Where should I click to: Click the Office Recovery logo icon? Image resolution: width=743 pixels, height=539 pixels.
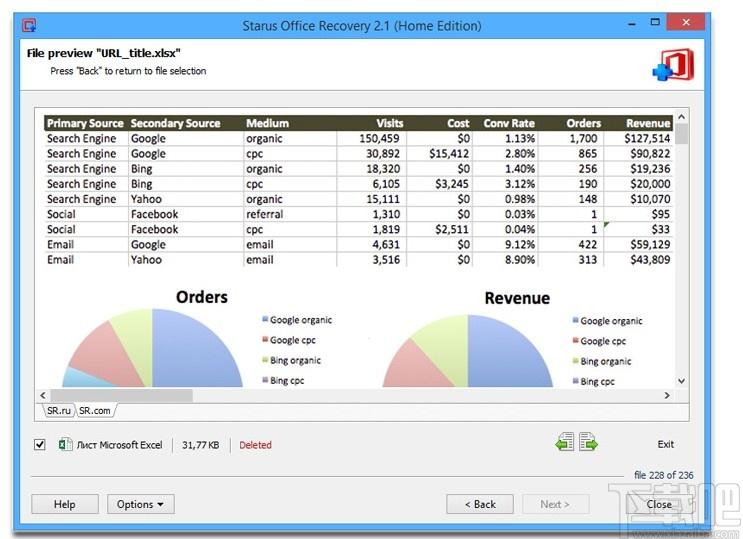(x=673, y=64)
